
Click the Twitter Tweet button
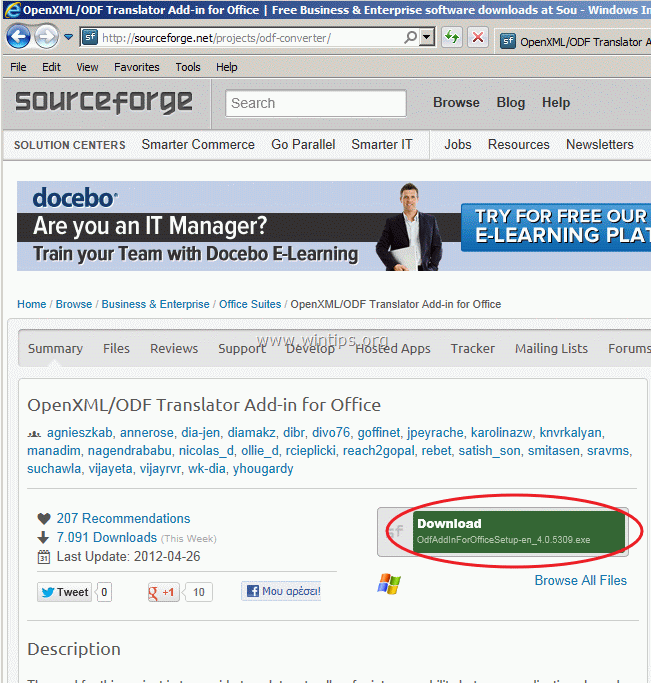[x=64, y=592]
